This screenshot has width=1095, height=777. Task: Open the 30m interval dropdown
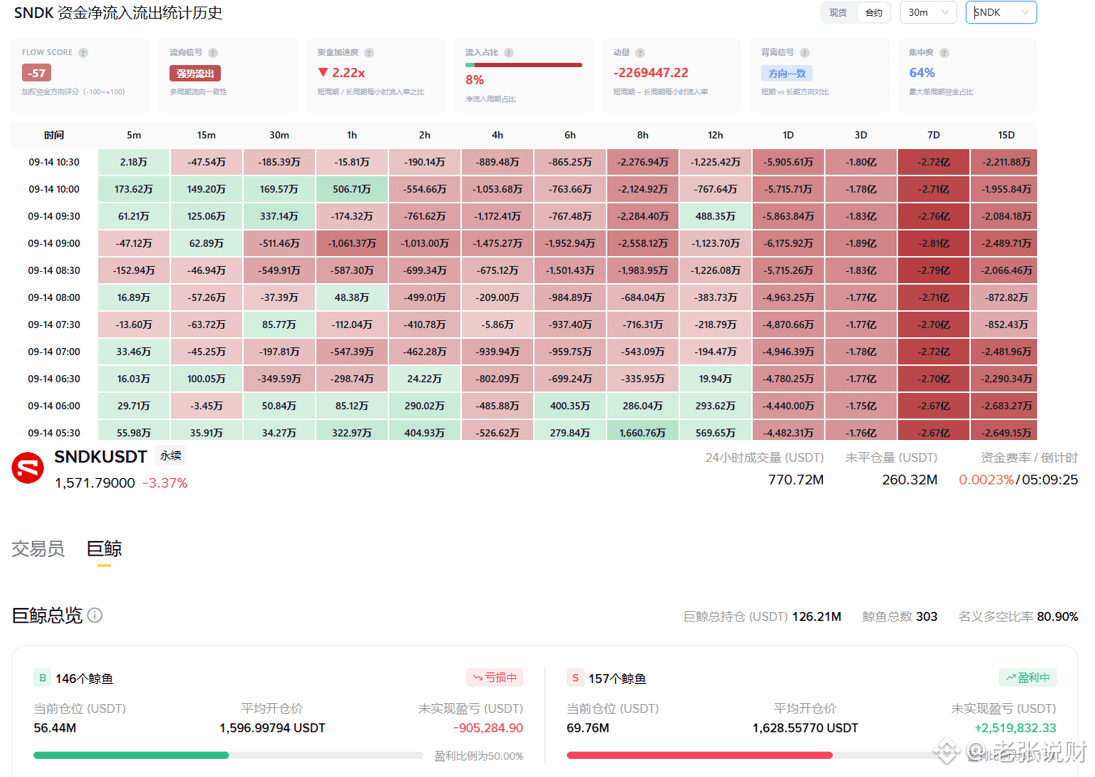(928, 13)
